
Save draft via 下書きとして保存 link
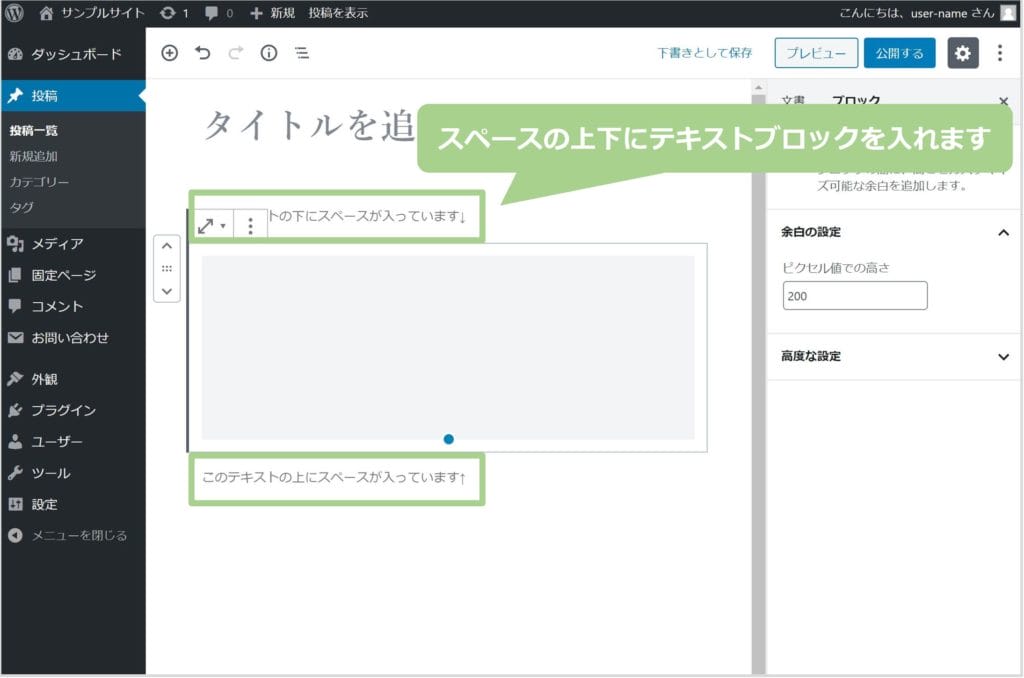(704, 54)
